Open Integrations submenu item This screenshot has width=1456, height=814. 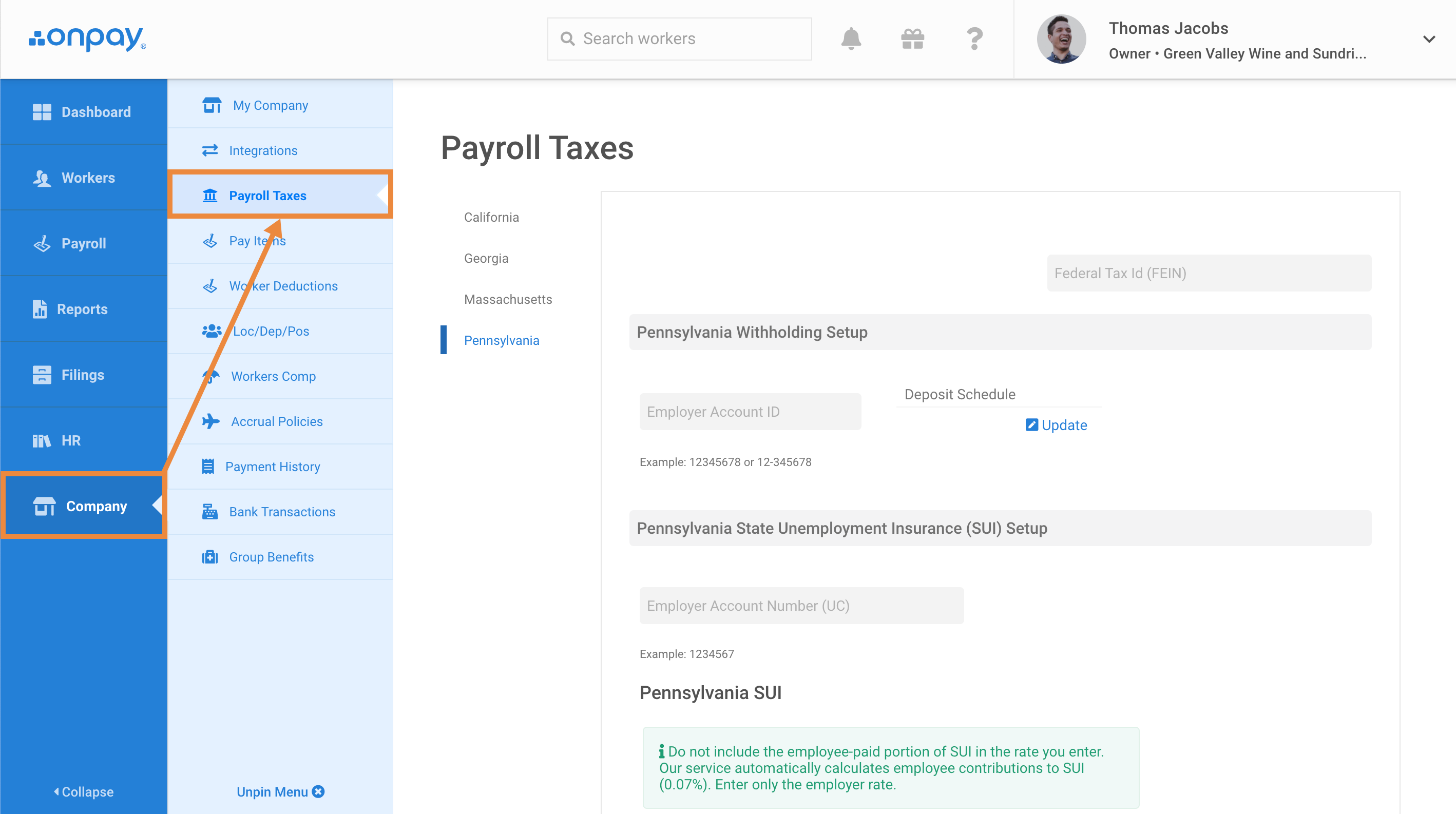coord(280,150)
